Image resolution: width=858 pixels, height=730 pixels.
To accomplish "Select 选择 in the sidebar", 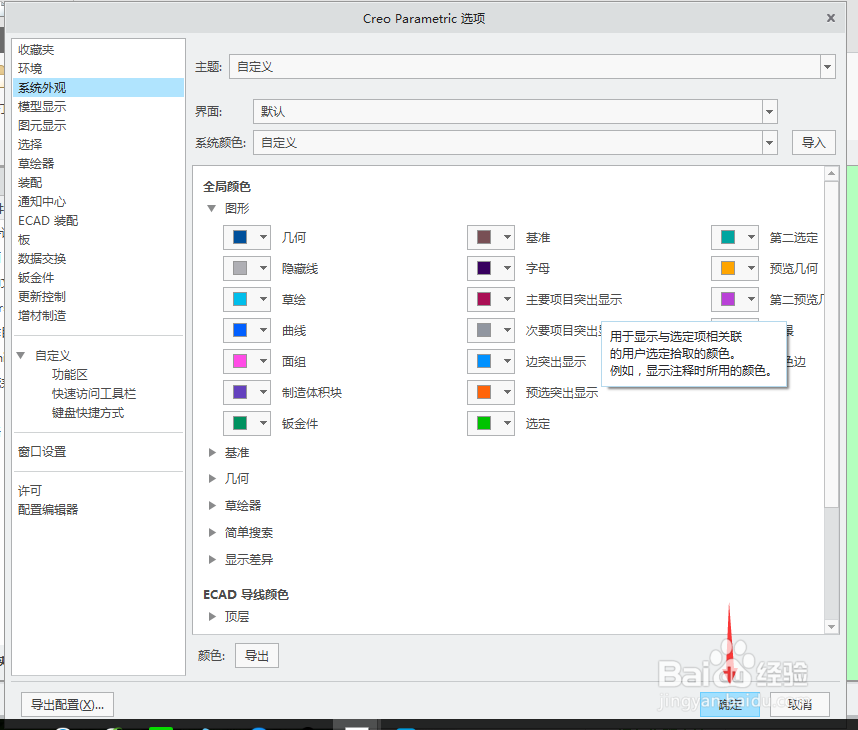I will tap(98, 144).
